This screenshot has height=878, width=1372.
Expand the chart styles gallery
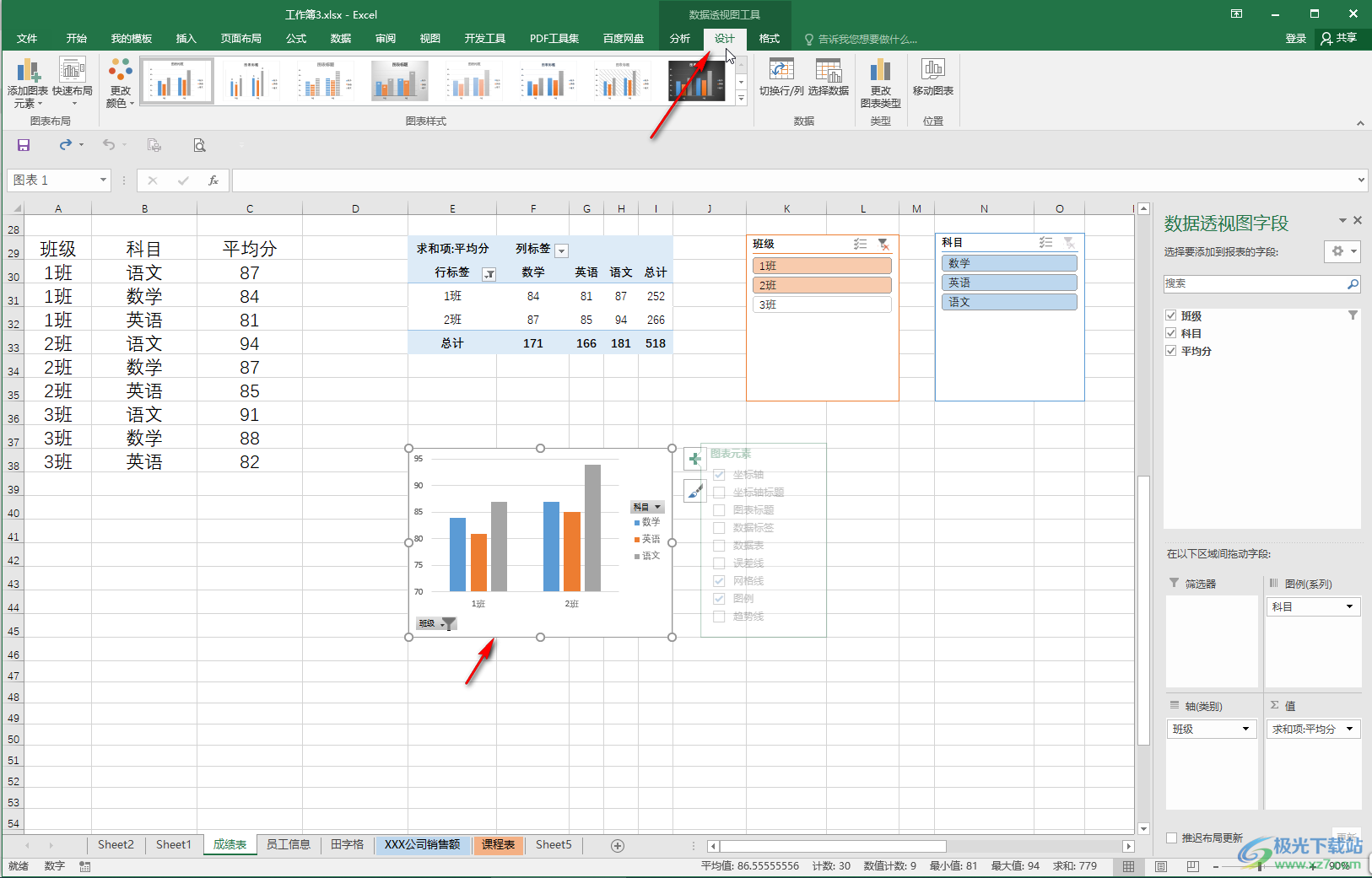(742, 99)
